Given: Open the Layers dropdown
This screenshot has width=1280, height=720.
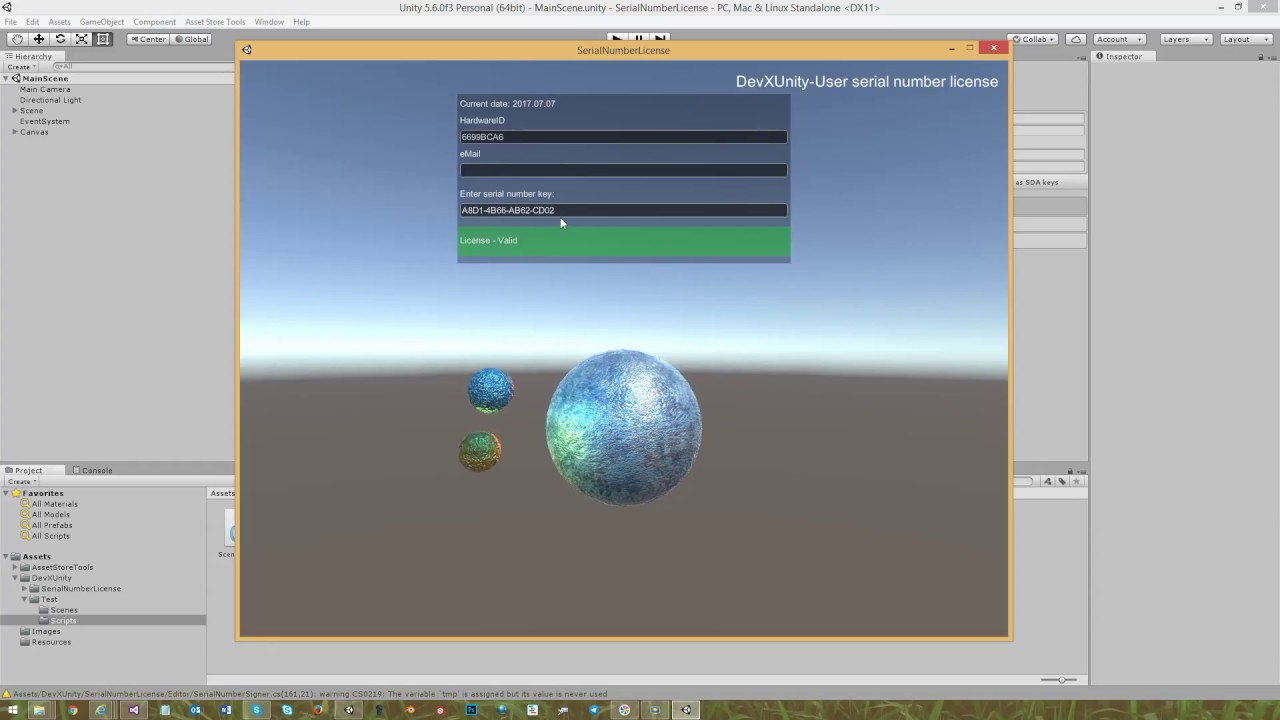Looking at the screenshot, I should (1185, 39).
